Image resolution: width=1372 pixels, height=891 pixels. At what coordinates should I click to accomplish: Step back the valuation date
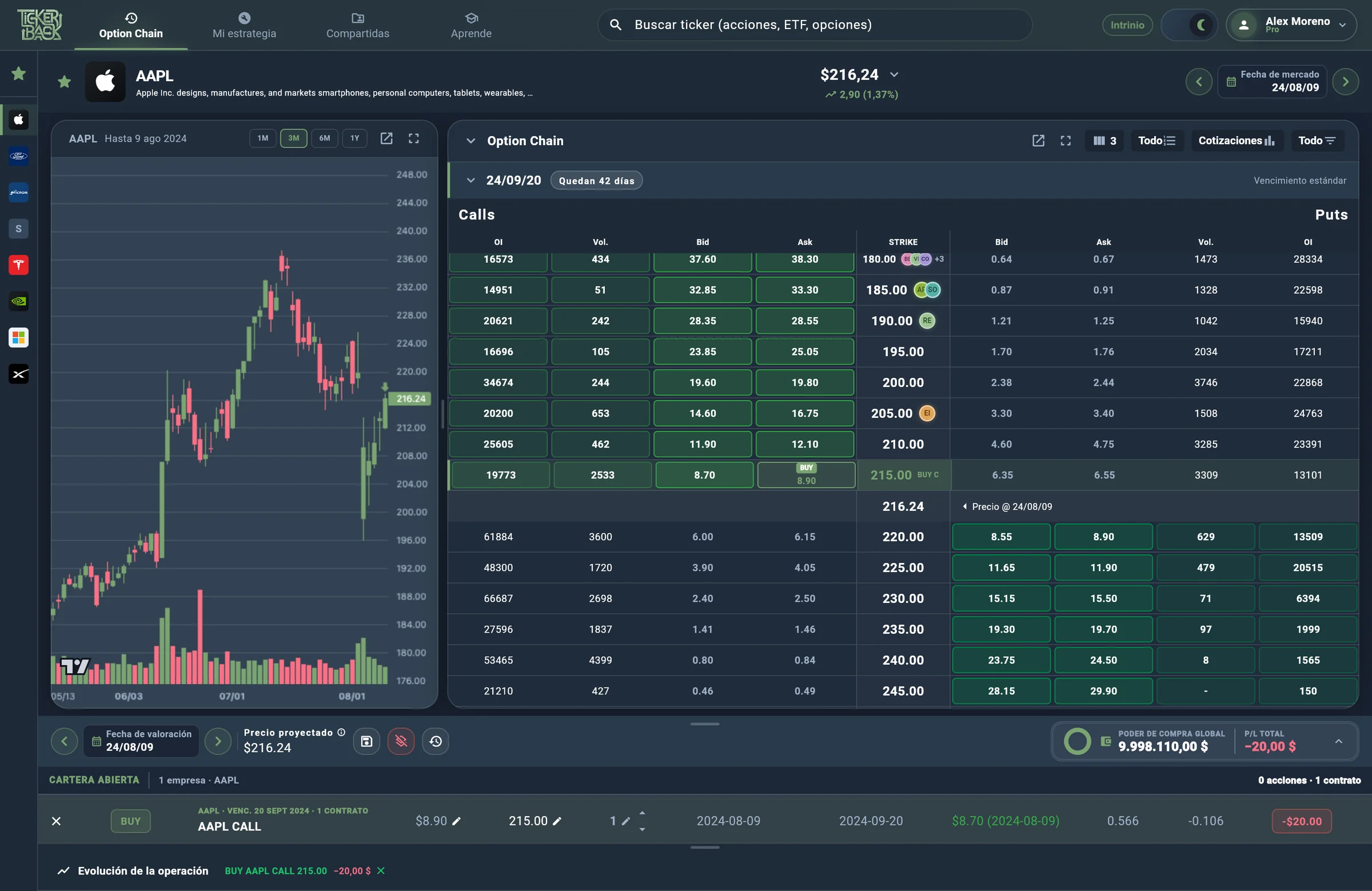tap(65, 741)
